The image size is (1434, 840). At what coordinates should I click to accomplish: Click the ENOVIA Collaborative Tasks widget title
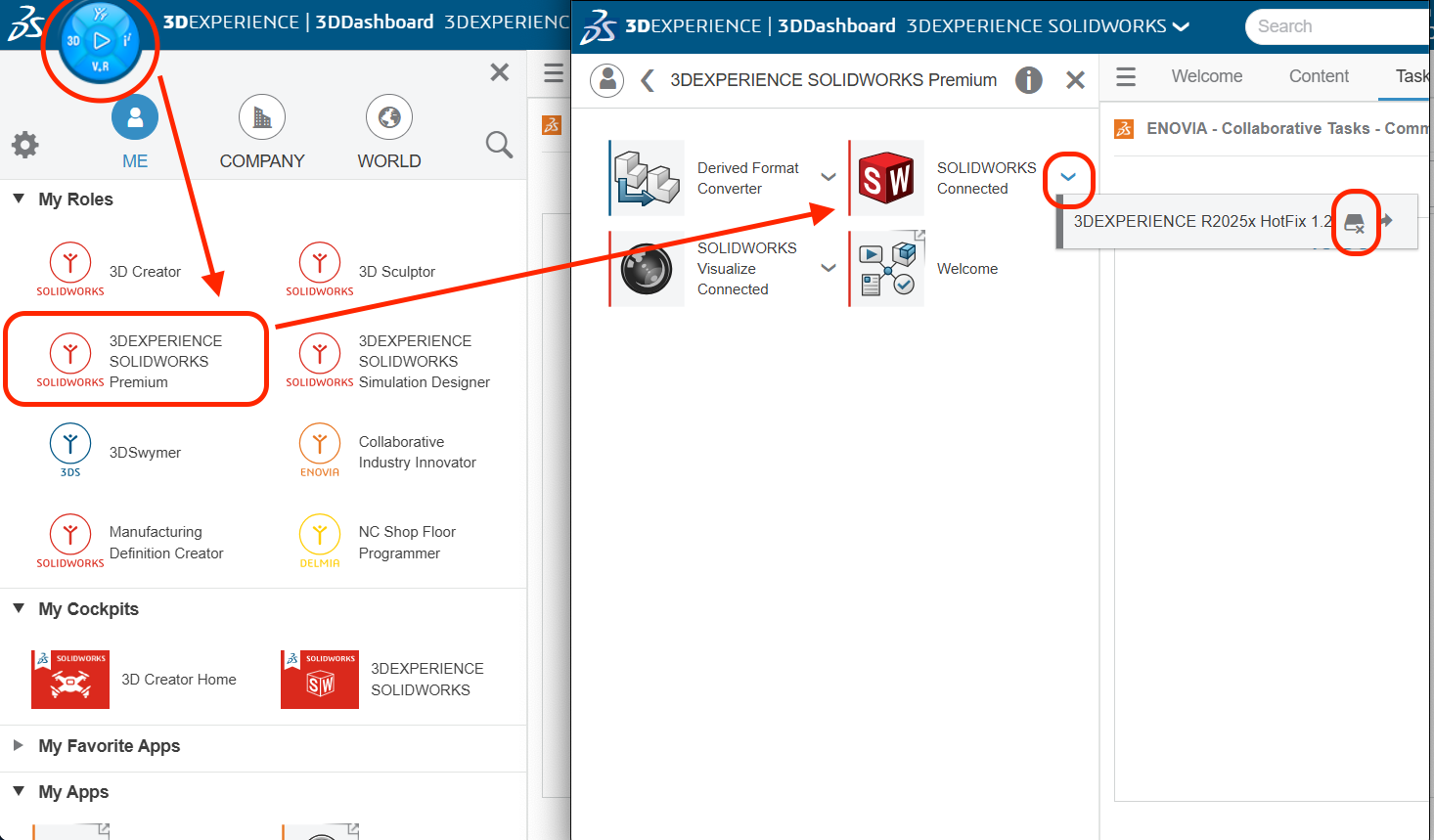[1289, 128]
